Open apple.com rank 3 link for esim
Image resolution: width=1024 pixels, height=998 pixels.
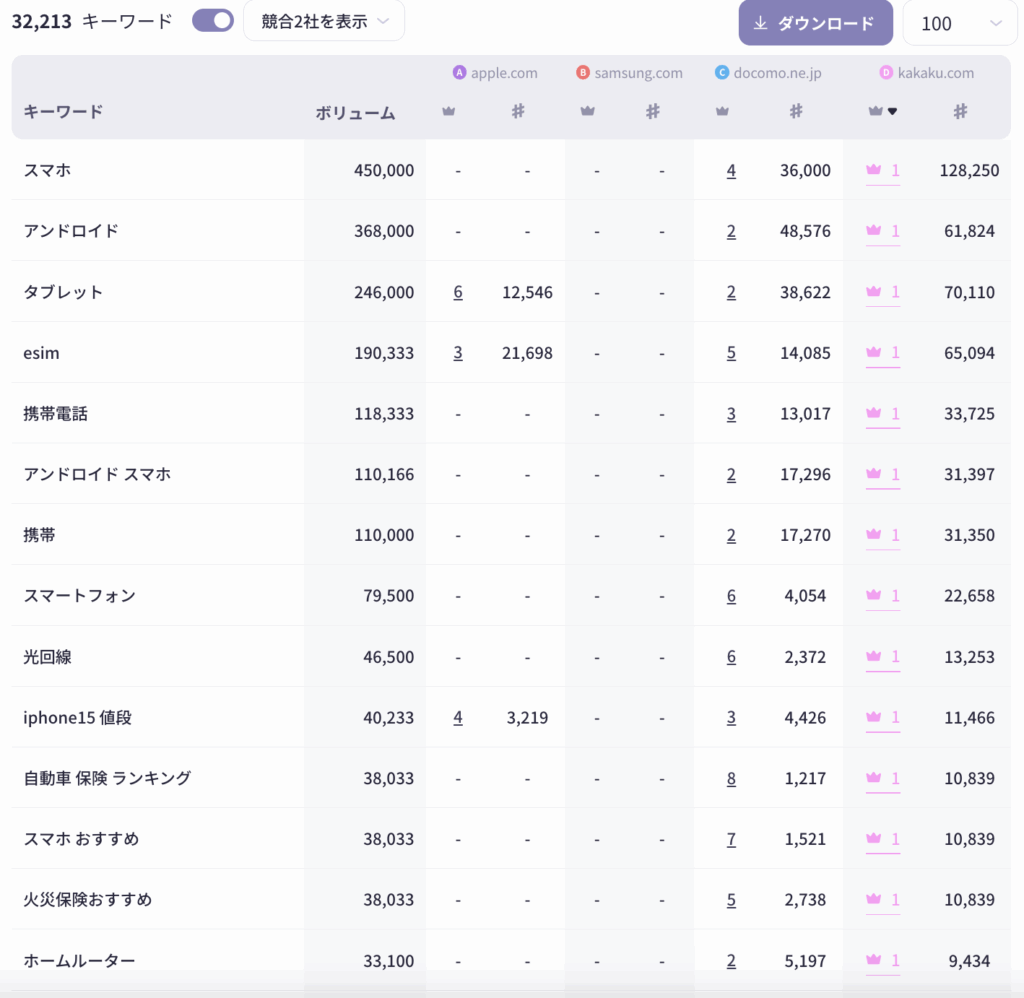pyautogui.click(x=458, y=353)
